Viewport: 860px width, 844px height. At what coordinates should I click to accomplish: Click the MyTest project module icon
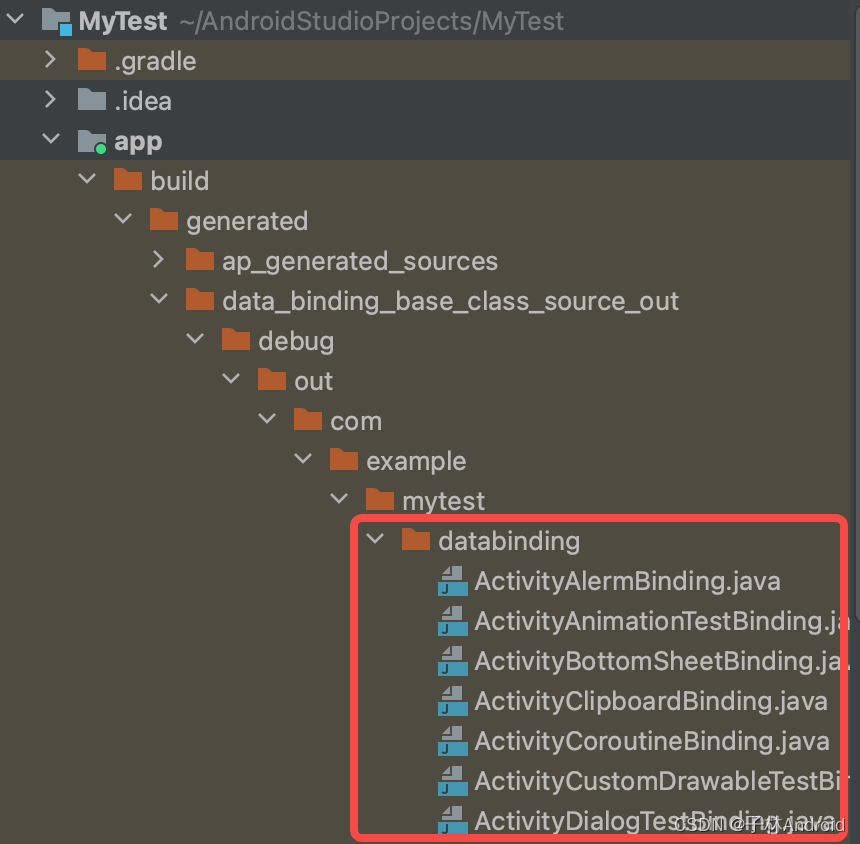[x=56, y=21]
